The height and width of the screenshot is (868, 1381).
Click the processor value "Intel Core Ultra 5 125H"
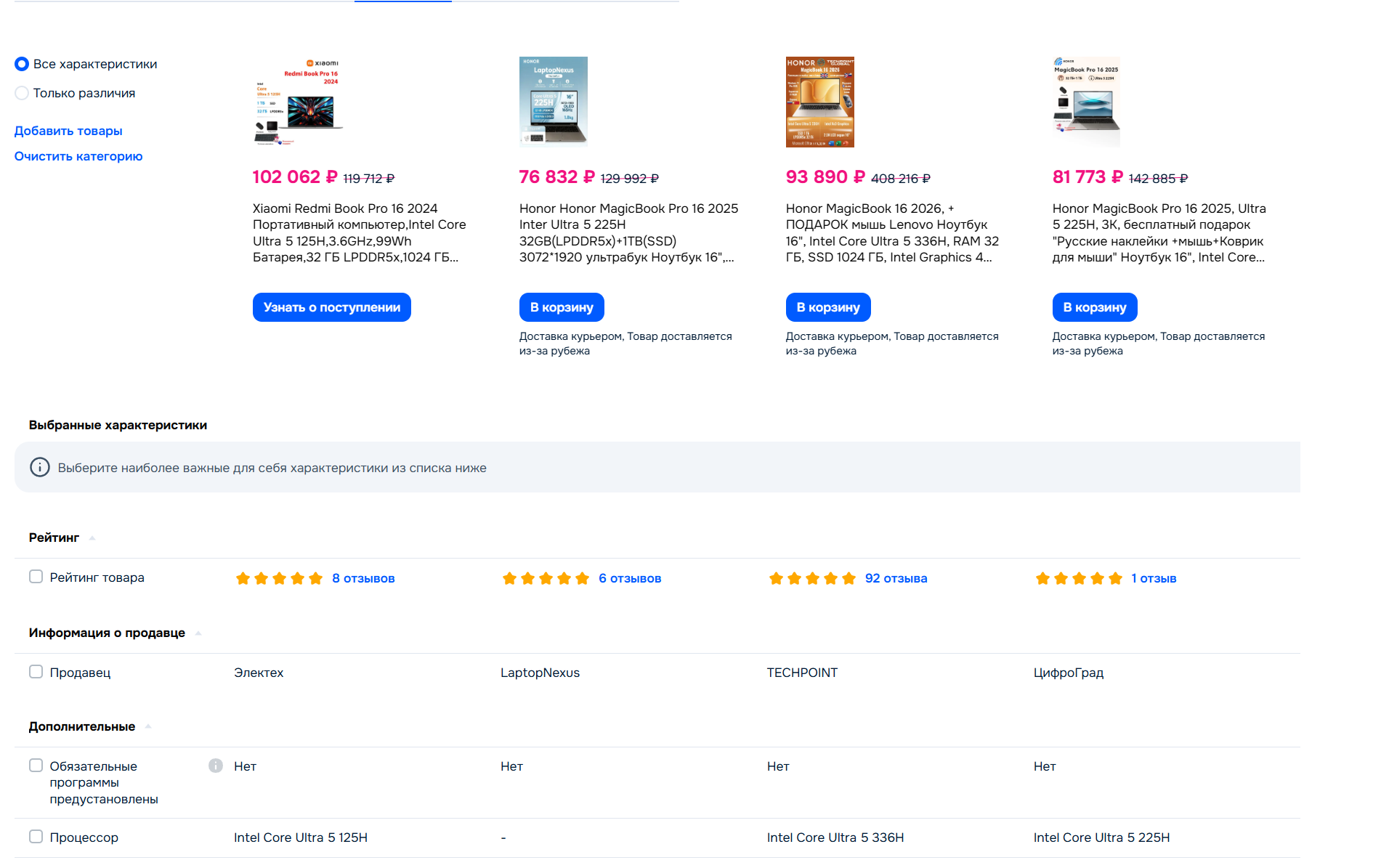pyautogui.click(x=301, y=837)
